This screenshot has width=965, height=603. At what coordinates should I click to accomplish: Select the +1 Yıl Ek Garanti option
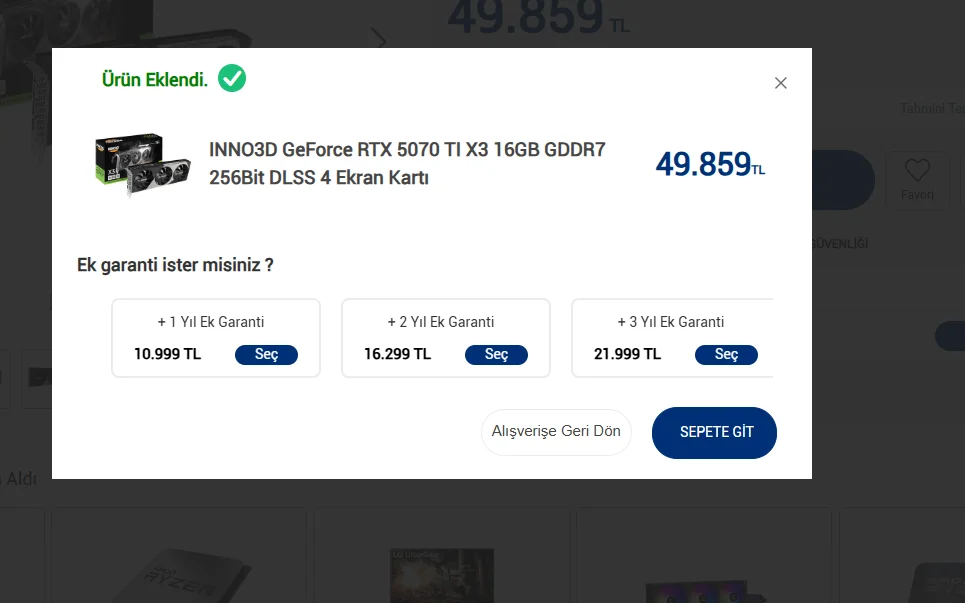266,355
